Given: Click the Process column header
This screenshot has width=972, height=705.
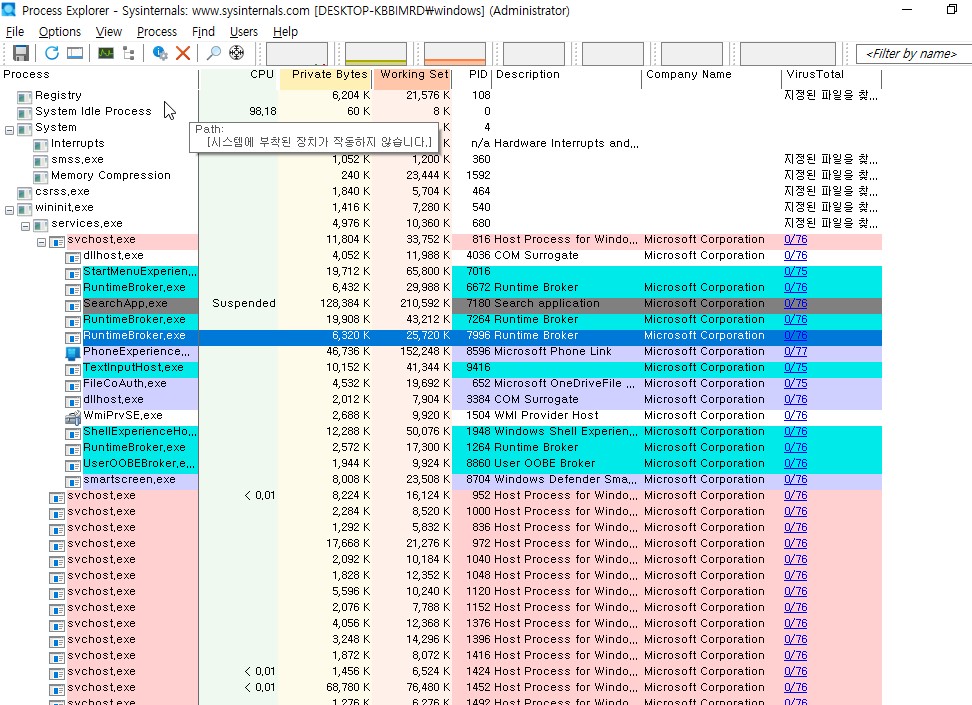Looking at the screenshot, I should [99, 74].
